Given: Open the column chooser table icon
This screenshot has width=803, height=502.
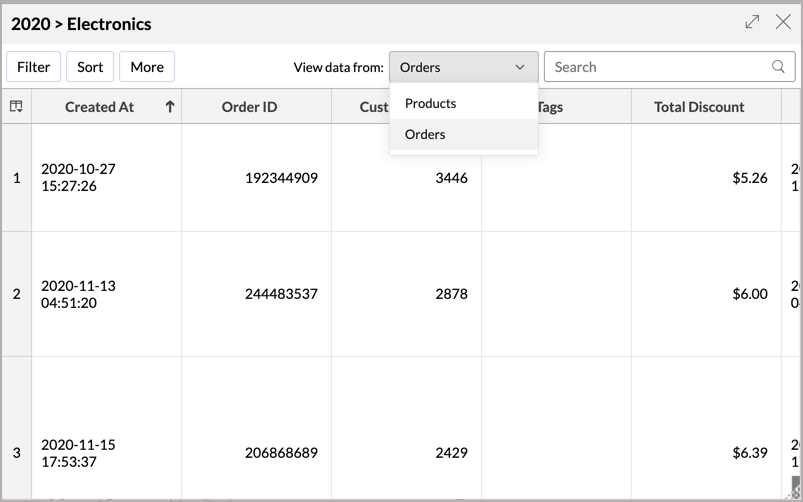Looking at the screenshot, I should pos(16,106).
